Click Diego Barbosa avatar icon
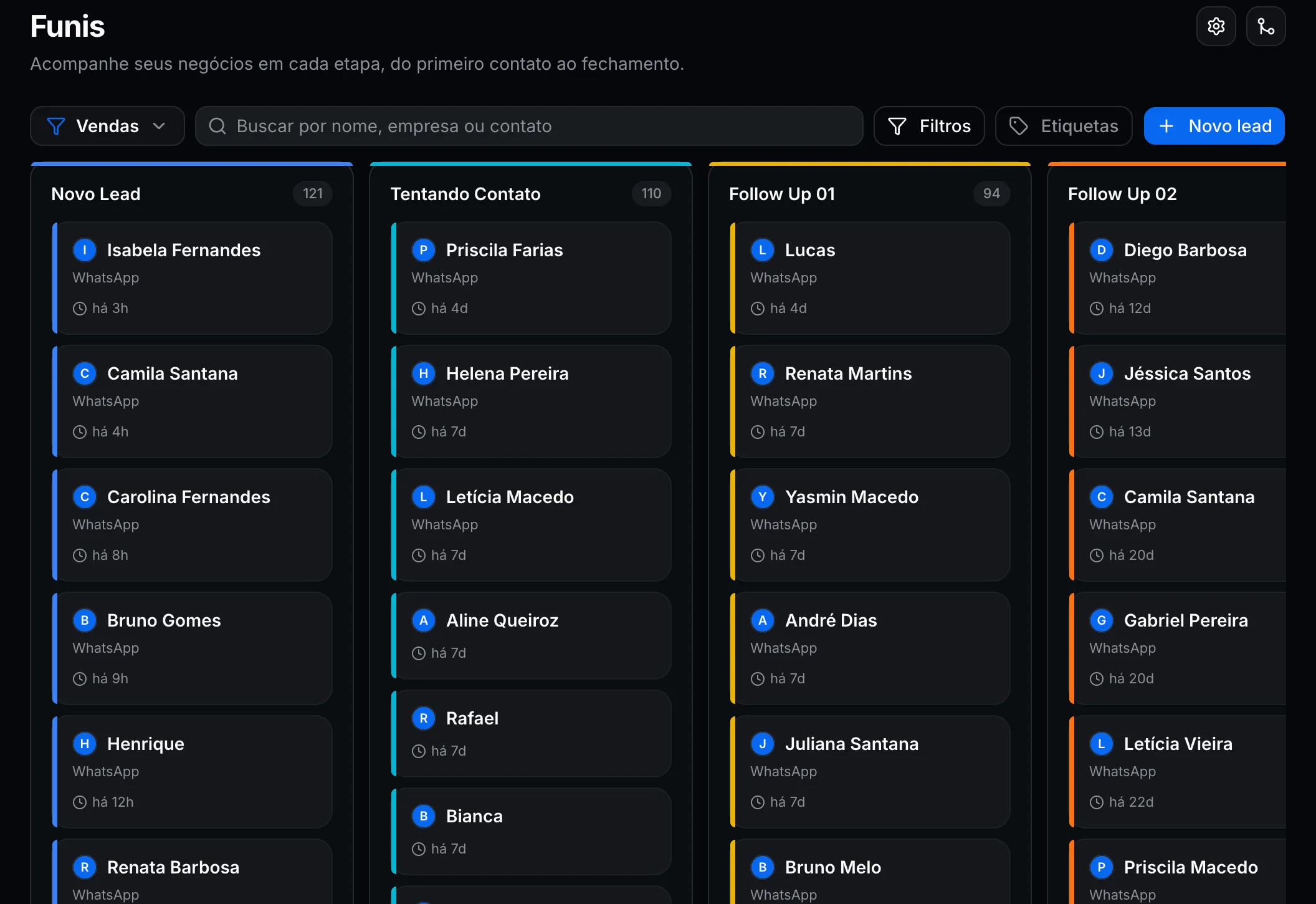 click(x=1102, y=250)
